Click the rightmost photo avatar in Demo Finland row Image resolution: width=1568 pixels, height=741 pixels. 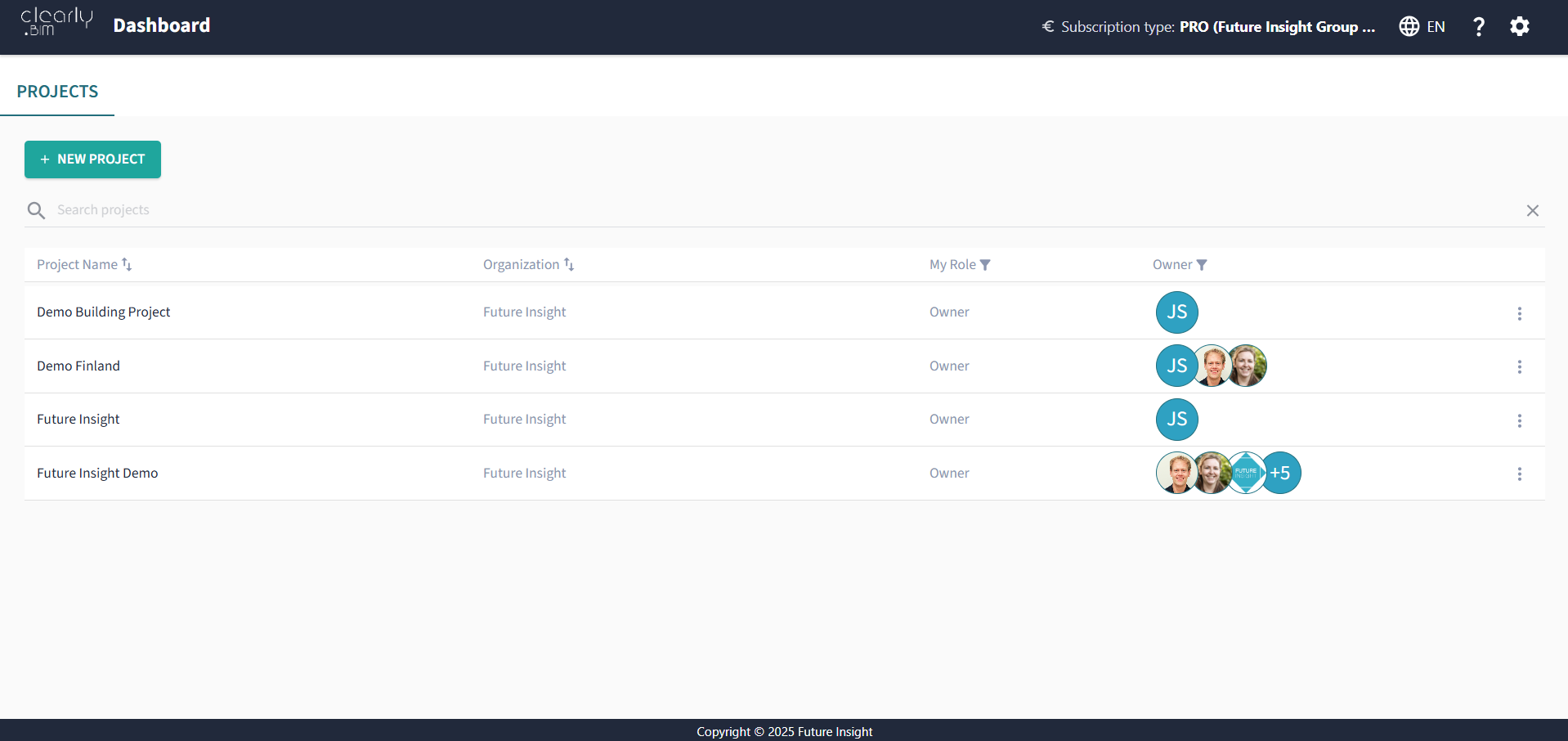pyautogui.click(x=1247, y=366)
